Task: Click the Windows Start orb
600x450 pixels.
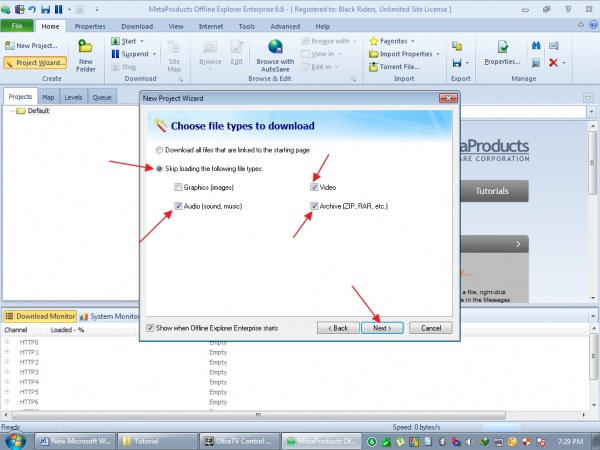Action: click(15, 441)
